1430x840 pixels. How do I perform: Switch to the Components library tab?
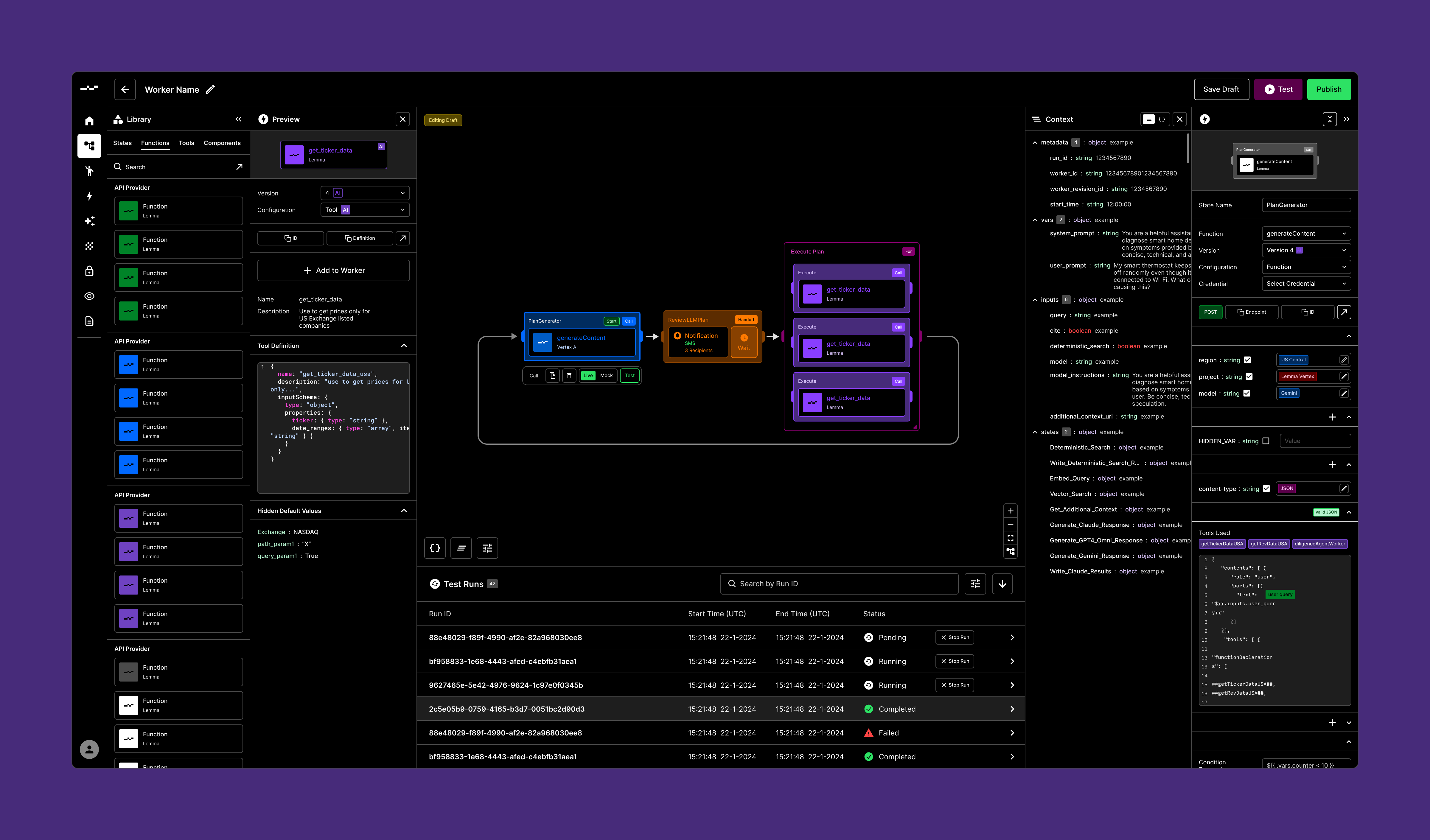222,143
